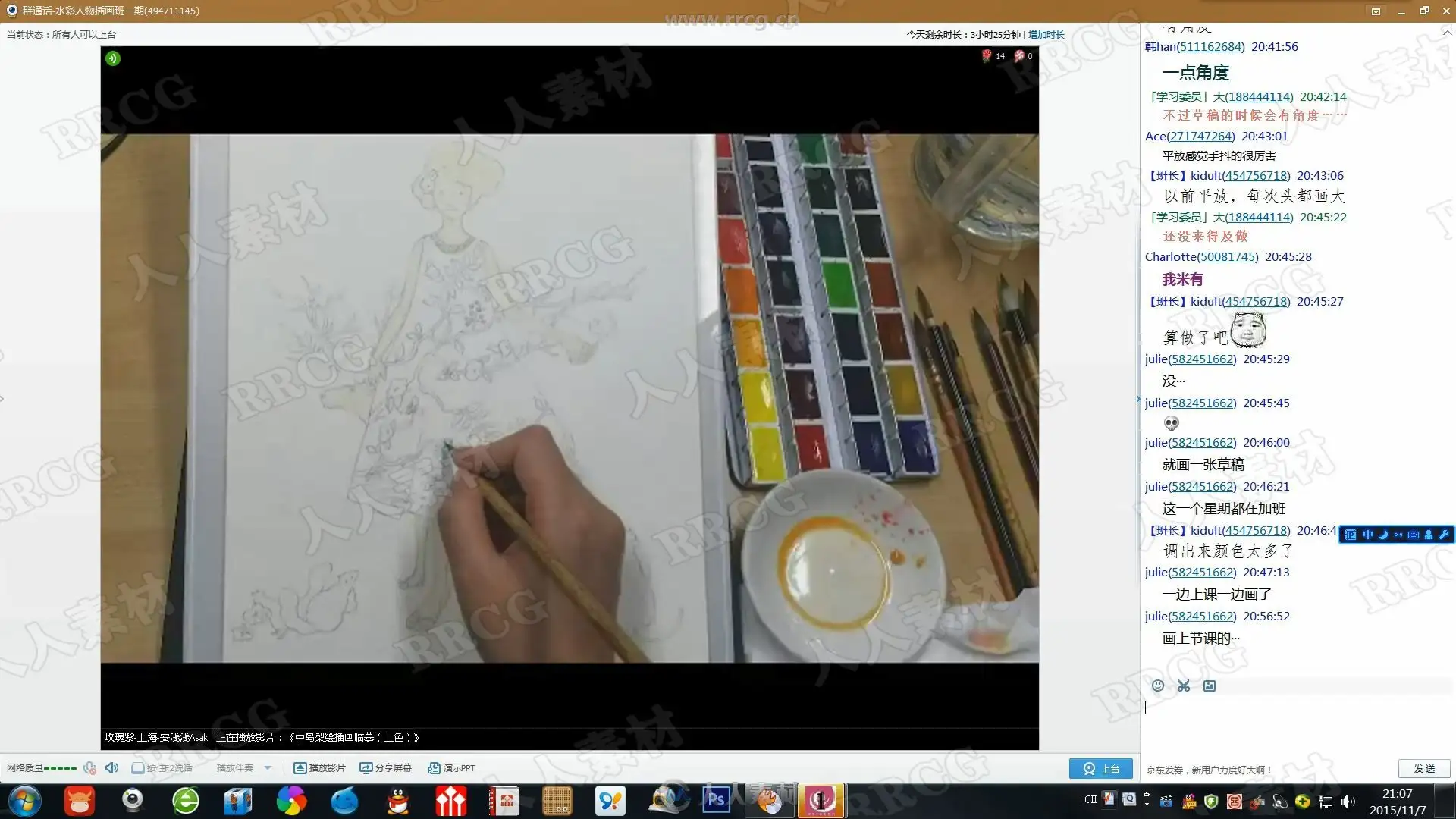Click the speaker volume icon in bottom toolbar
Image resolution: width=1456 pixels, height=819 pixels.
click(x=111, y=767)
